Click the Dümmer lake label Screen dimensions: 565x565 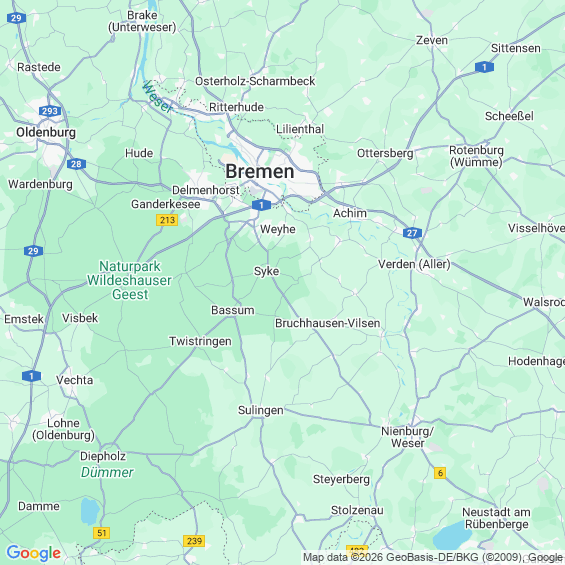tap(107, 472)
